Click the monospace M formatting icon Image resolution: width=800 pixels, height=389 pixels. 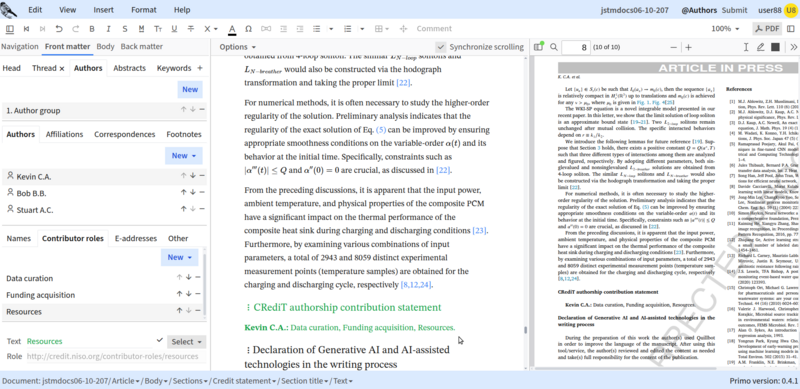coord(141,29)
